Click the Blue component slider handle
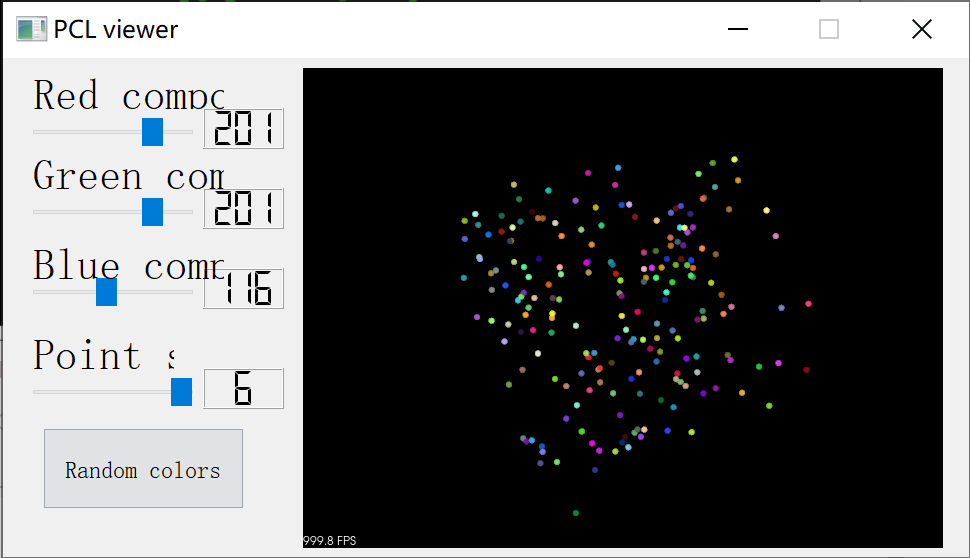970x558 pixels. pos(106,292)
